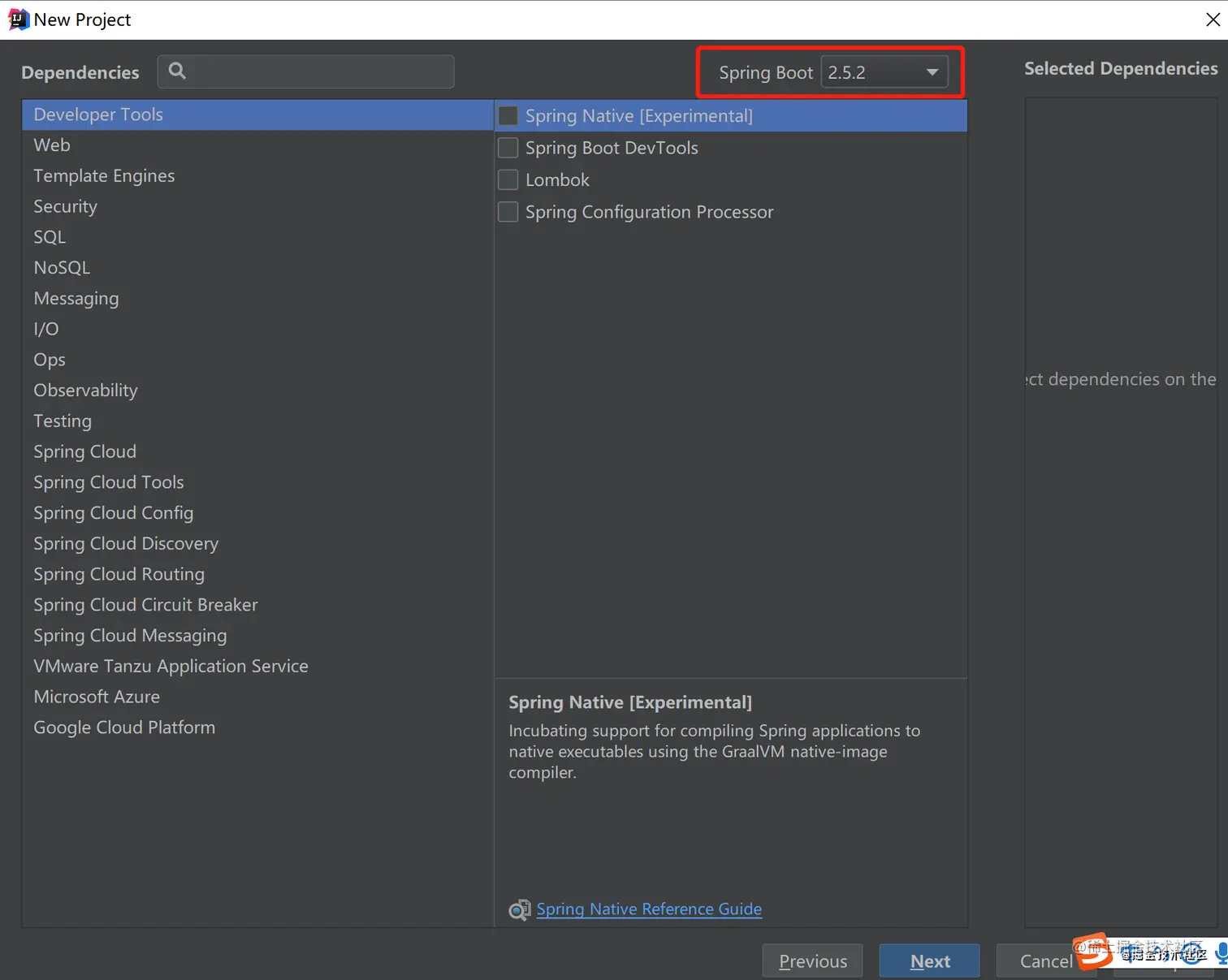Click the reference guide icon beside the link

point(520,909)
